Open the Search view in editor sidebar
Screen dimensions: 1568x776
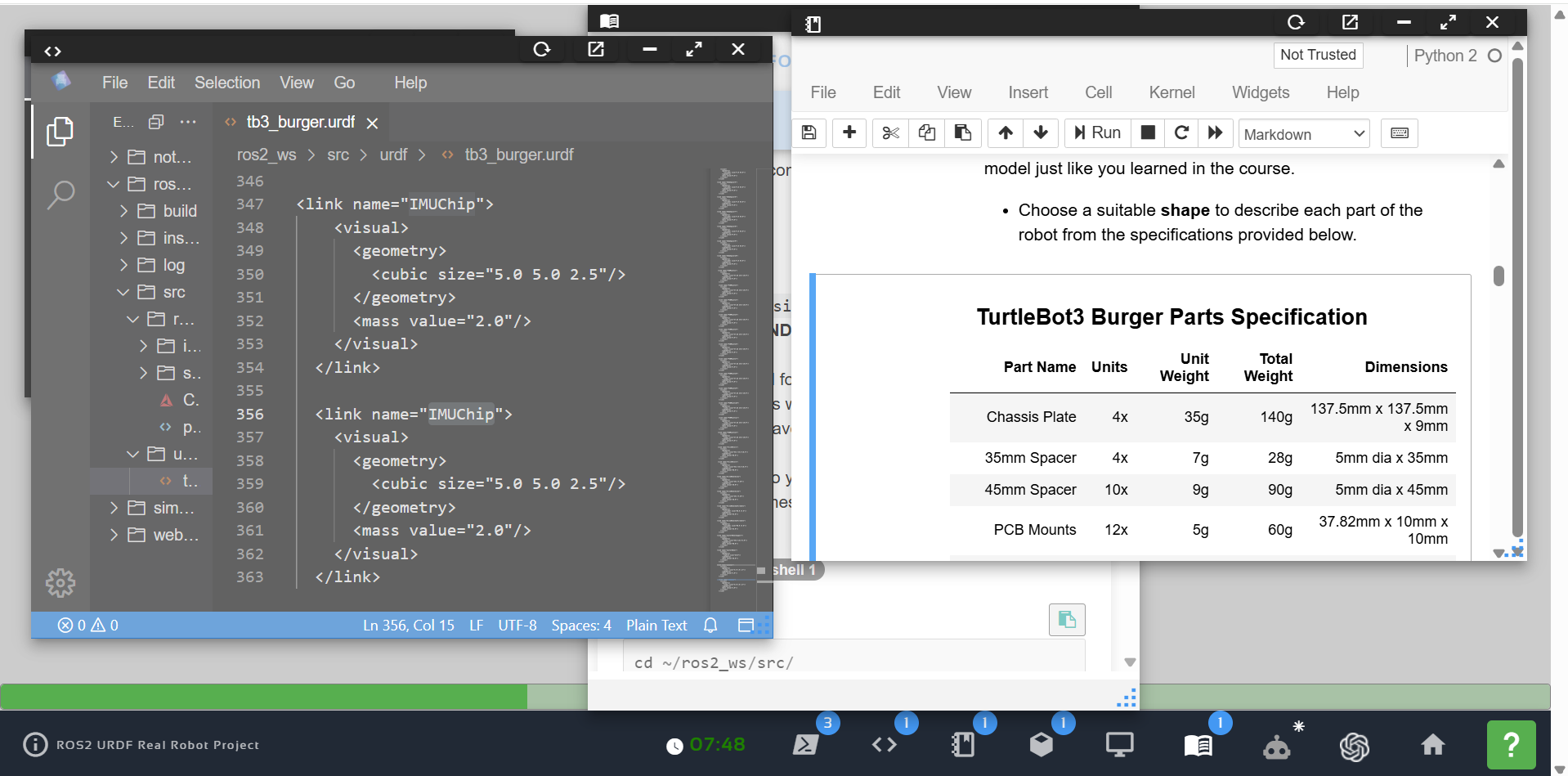60,195
